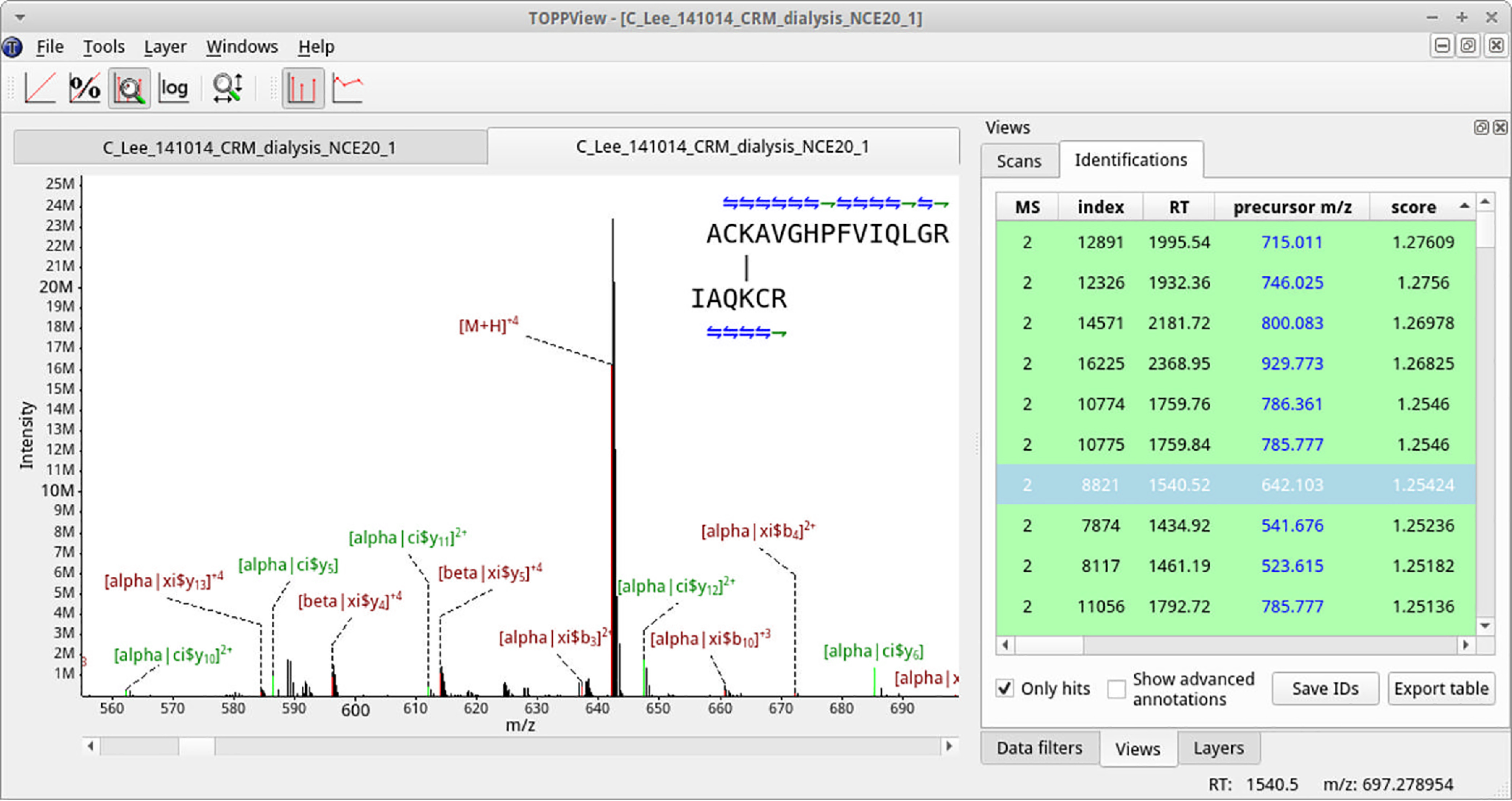This screenshot has height=801, width=1512.
Task: Select row with index 16225
Action: click(x=1236, y=364)
